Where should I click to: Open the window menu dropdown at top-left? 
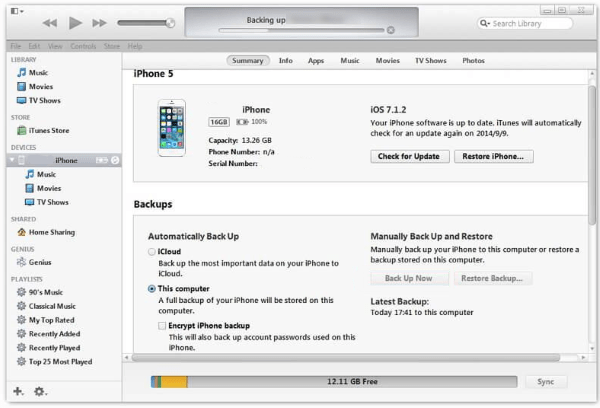point(17,11)
